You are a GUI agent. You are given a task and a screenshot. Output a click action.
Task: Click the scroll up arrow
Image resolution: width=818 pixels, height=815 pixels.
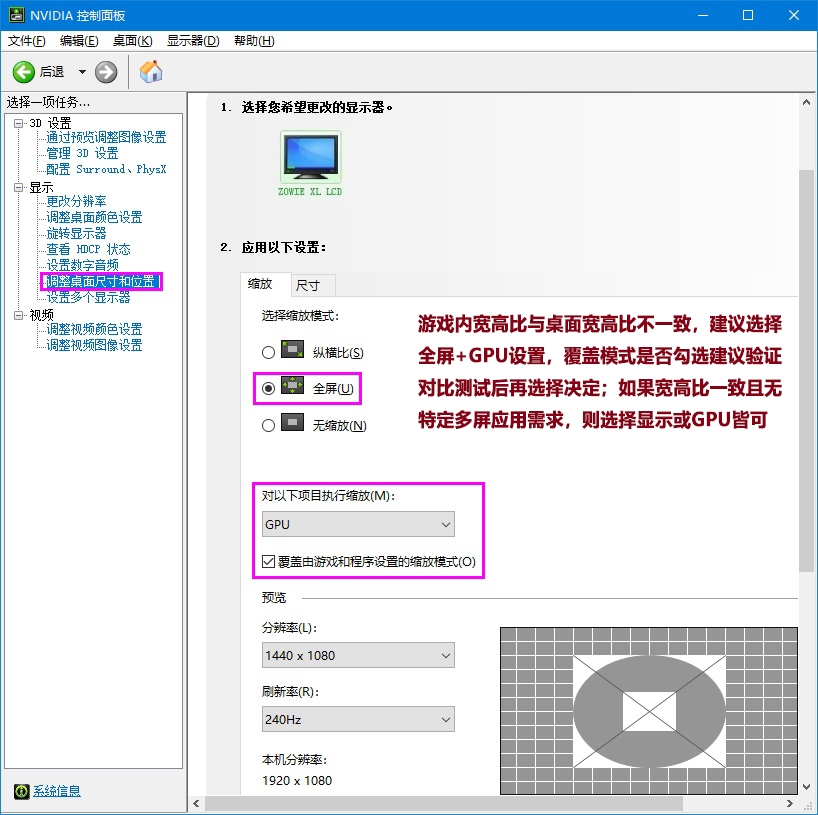tap(807, 103)
